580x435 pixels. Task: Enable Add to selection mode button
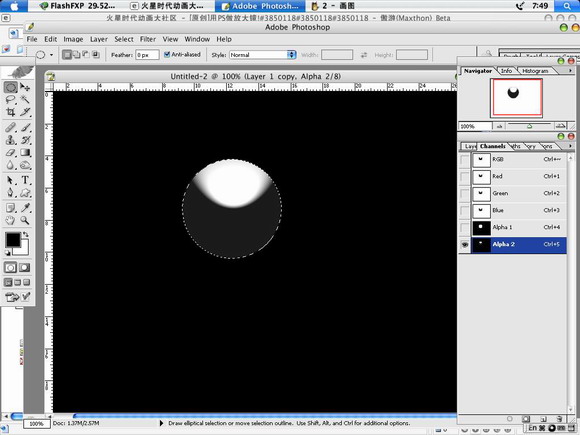coord(77,55)
